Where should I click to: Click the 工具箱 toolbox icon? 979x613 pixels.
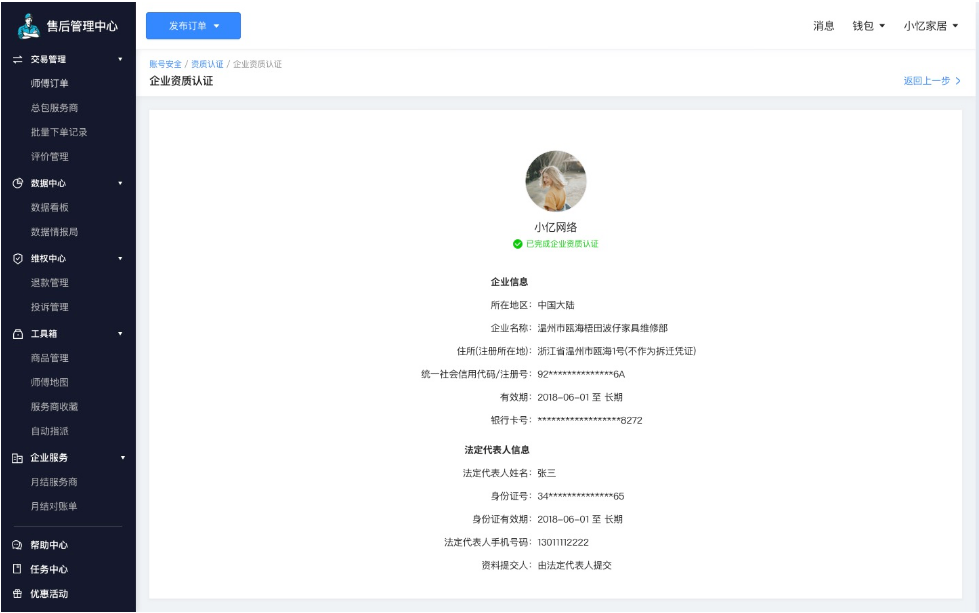click(17, 334)
